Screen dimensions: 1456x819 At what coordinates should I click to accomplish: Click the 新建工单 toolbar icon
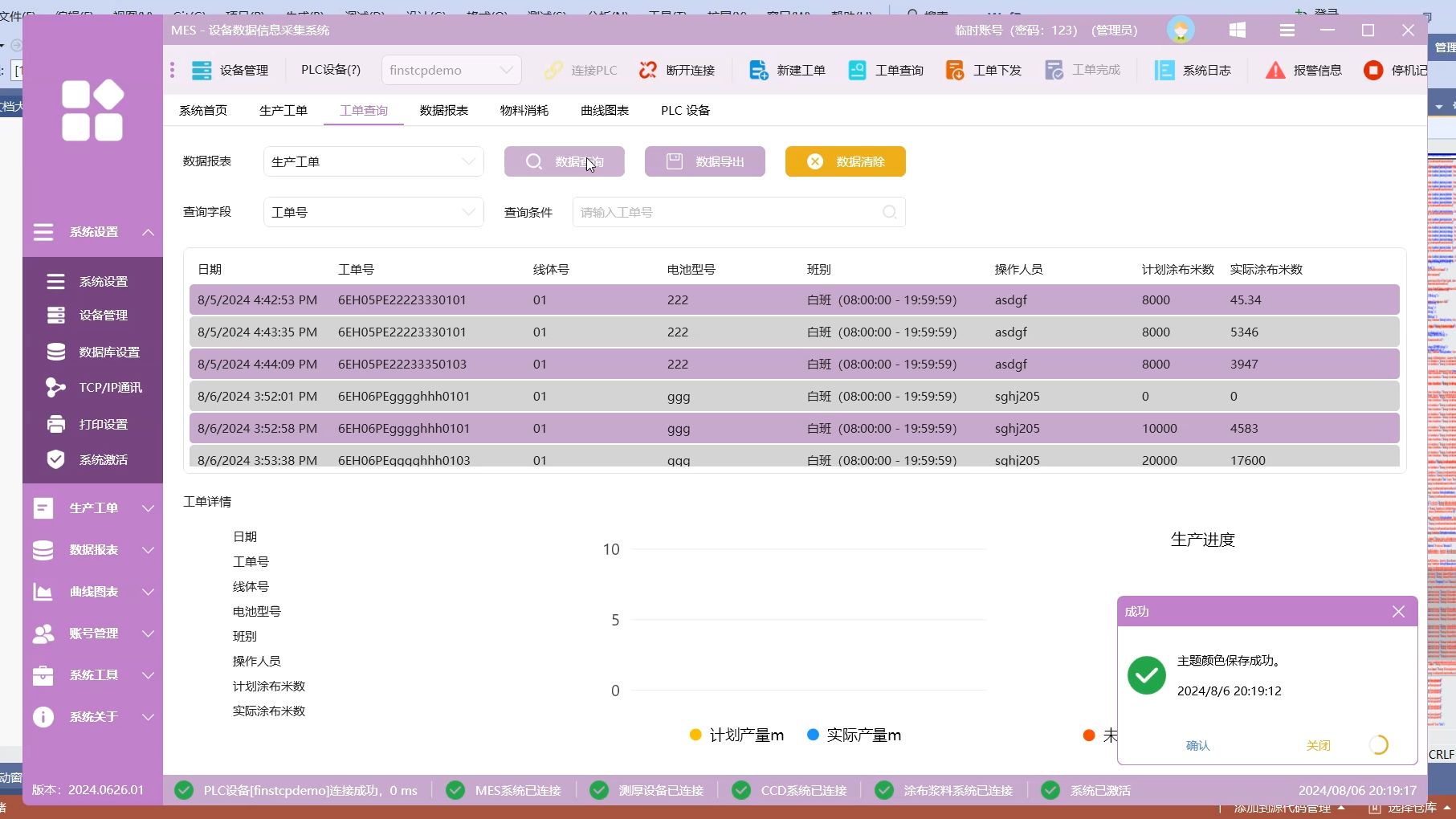coord(758,70)
